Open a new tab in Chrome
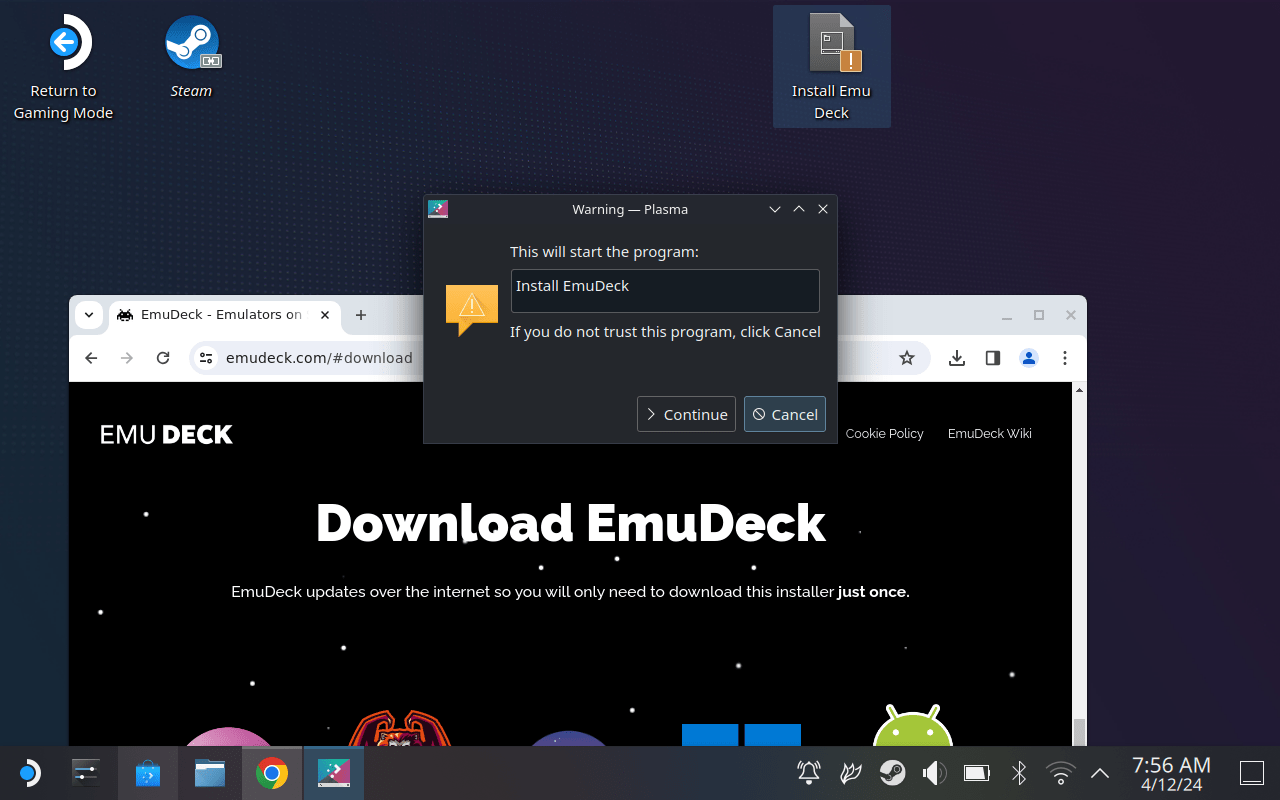The width and height of the screenshot is (1280, 800). (x=361, y=315)
